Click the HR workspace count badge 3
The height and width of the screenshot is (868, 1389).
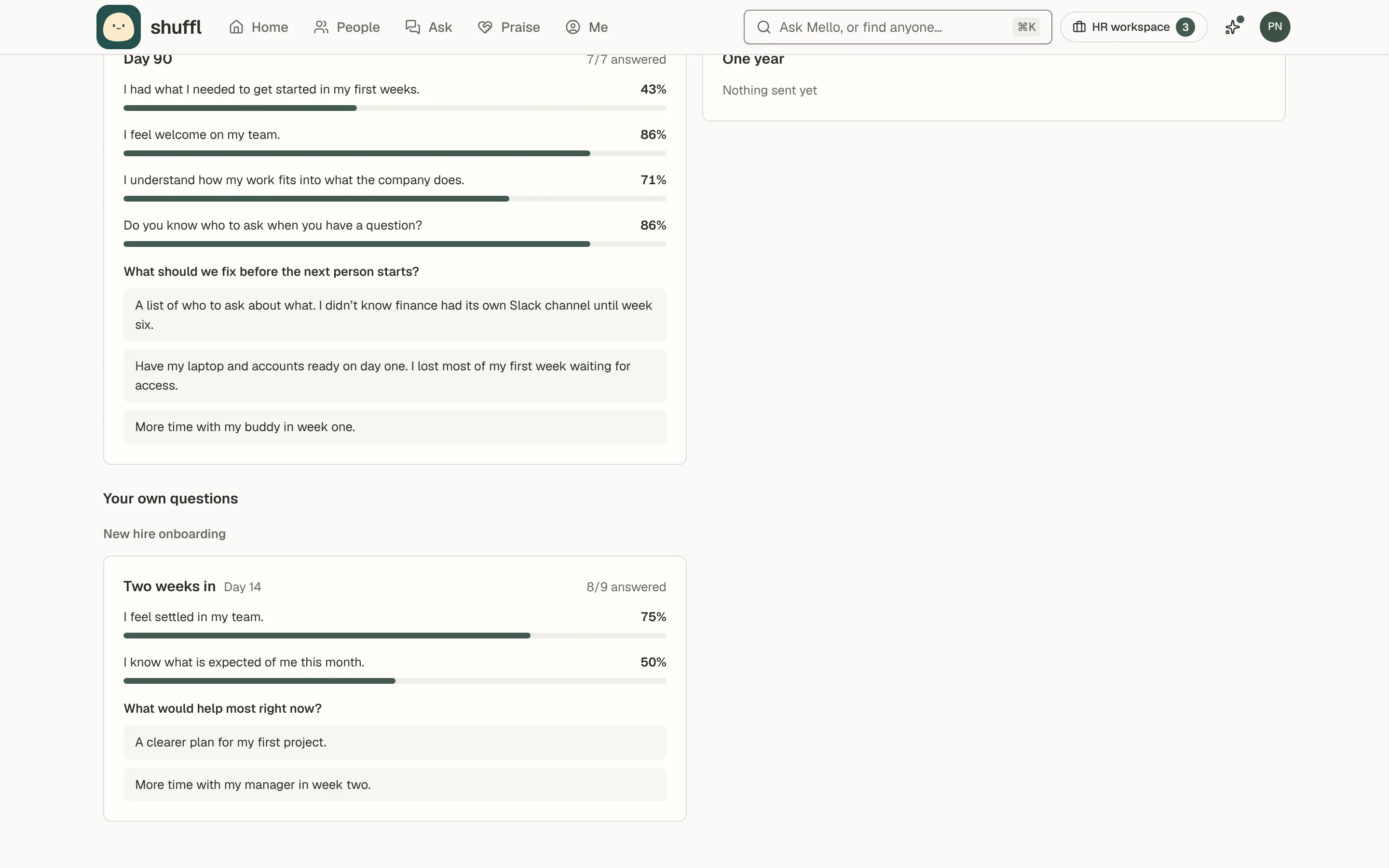point(1185,27)
